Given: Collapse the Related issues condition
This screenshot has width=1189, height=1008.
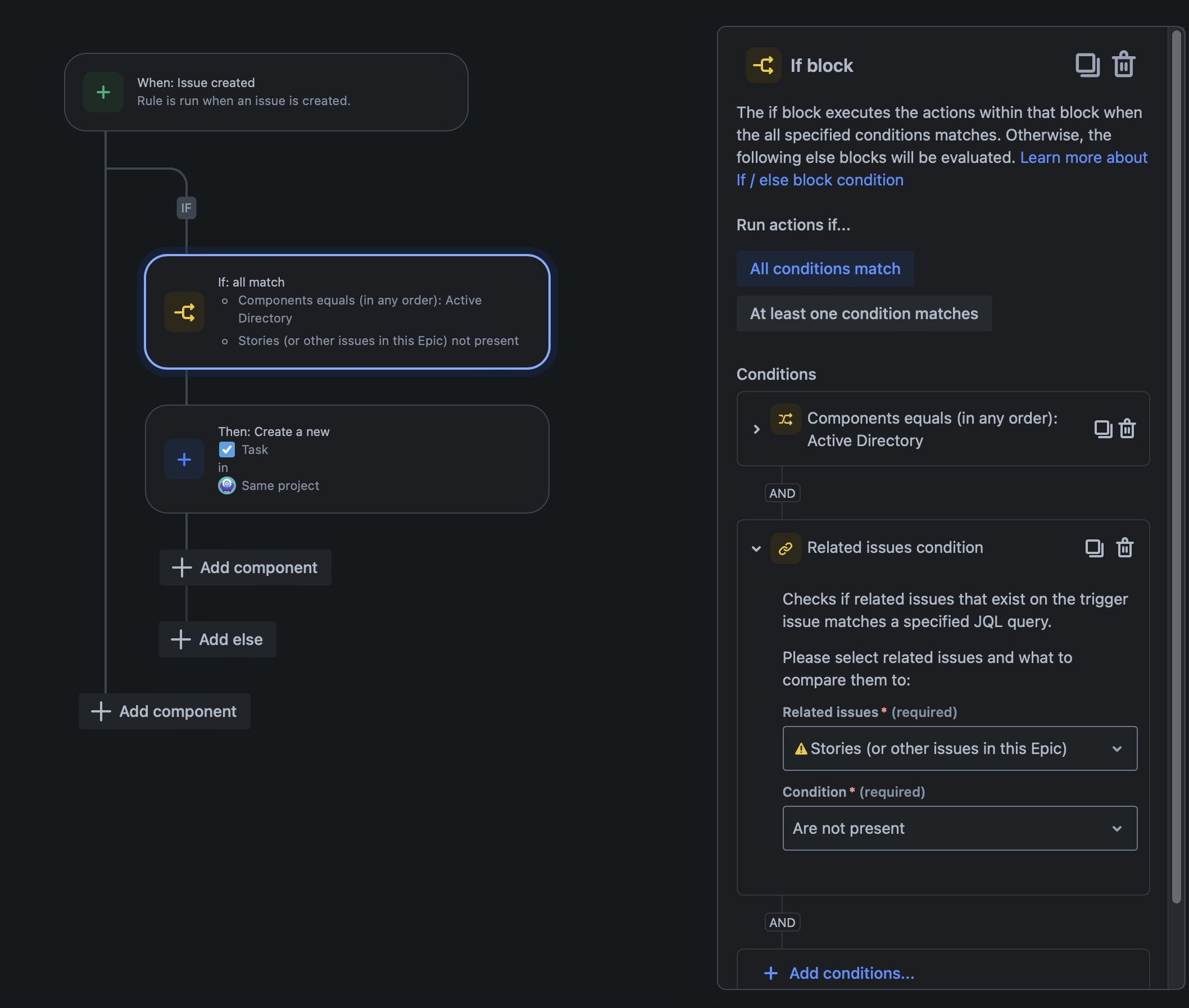Looking at the screenshot, I should tap(756, 548).
